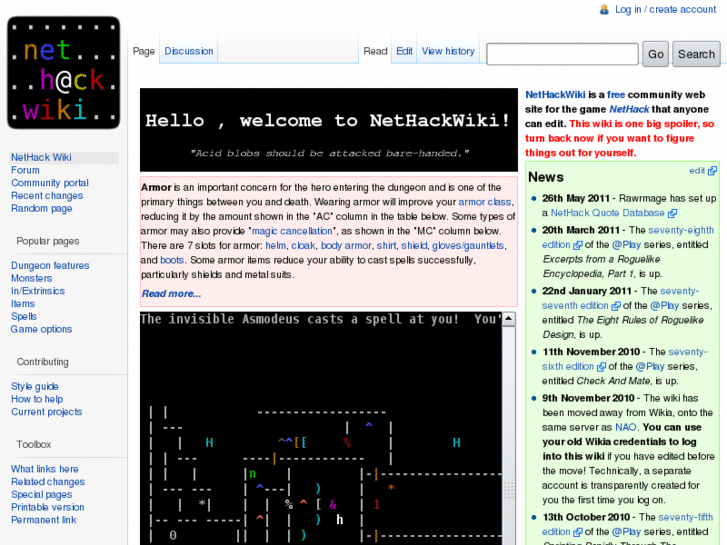The image size is (727, 545).
Task: Click the terminal scrollbar up arrow
Action: (509, 319)
